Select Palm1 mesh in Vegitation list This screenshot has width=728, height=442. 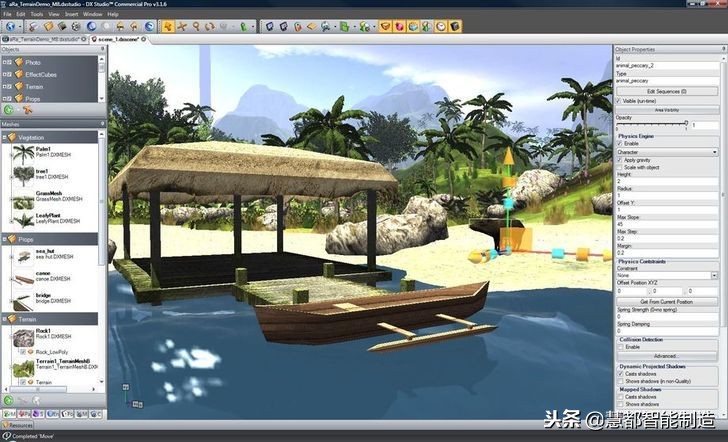click(53, 152)
